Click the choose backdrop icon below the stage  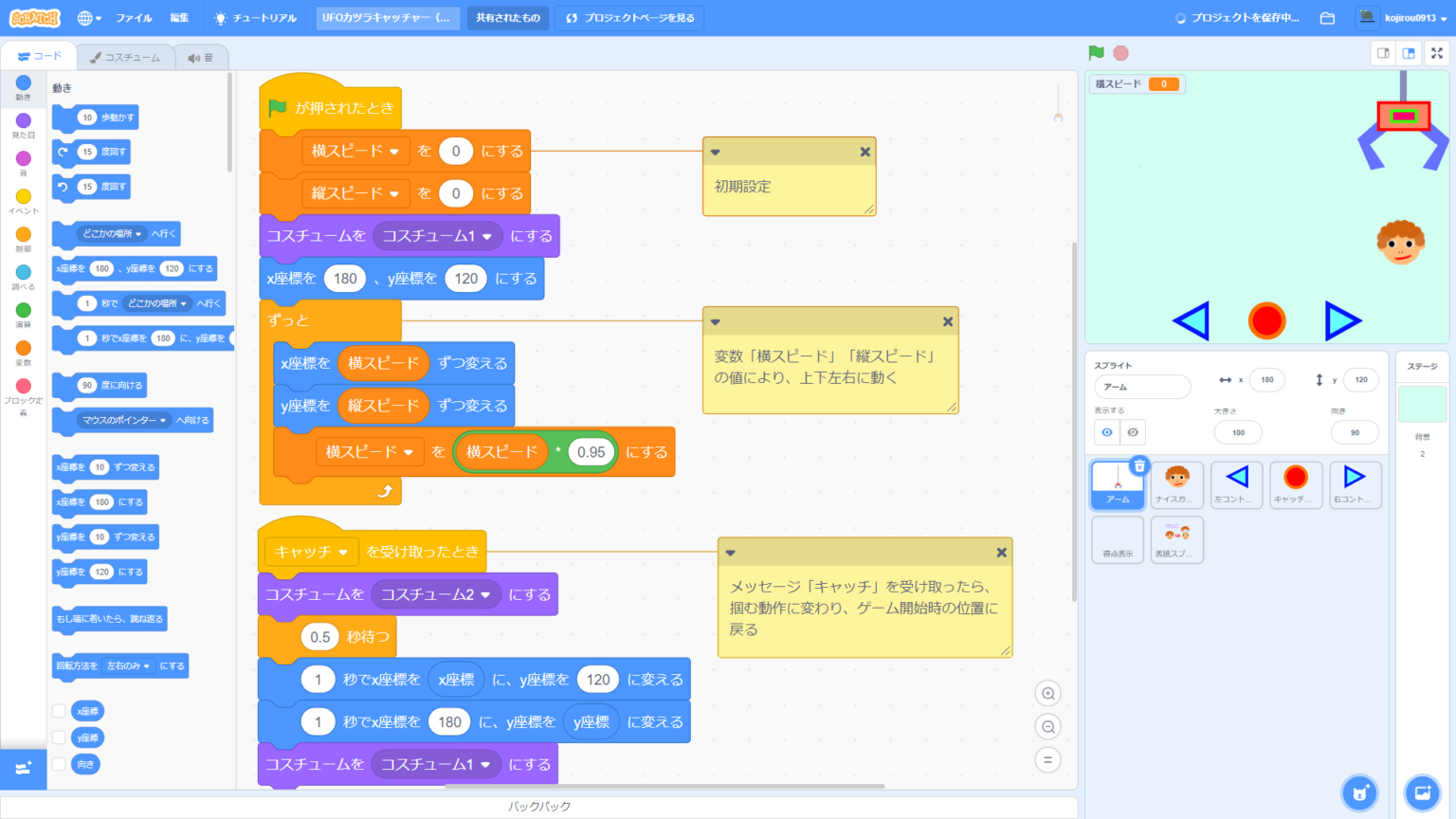tap(1424, 792)
